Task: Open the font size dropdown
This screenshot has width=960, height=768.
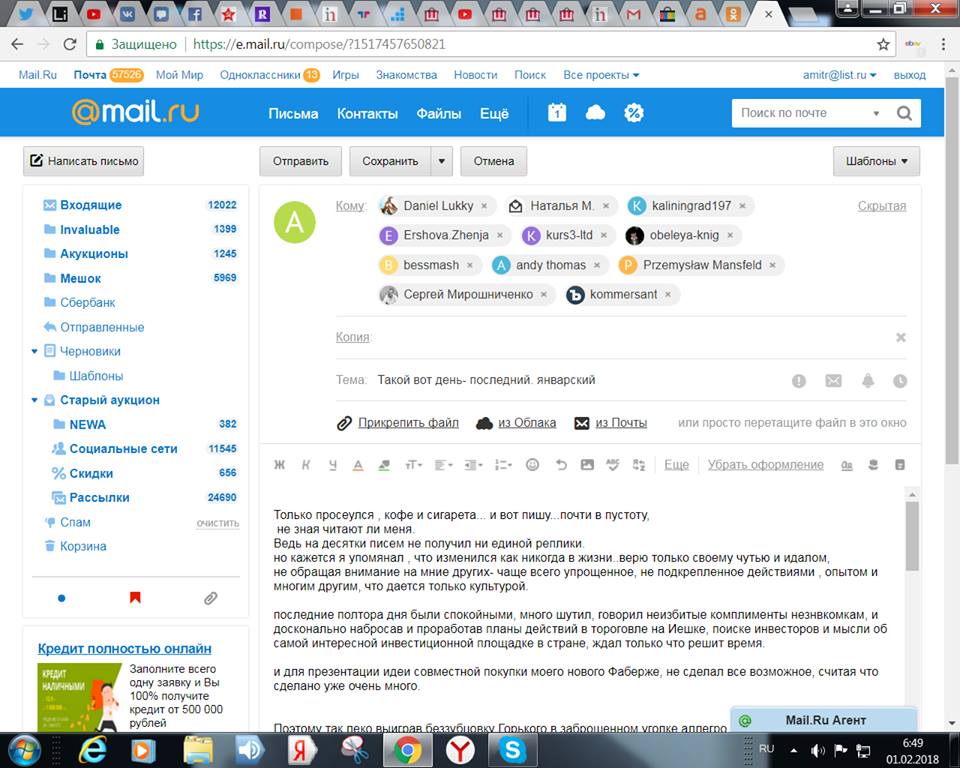Action: click(413, 465)
